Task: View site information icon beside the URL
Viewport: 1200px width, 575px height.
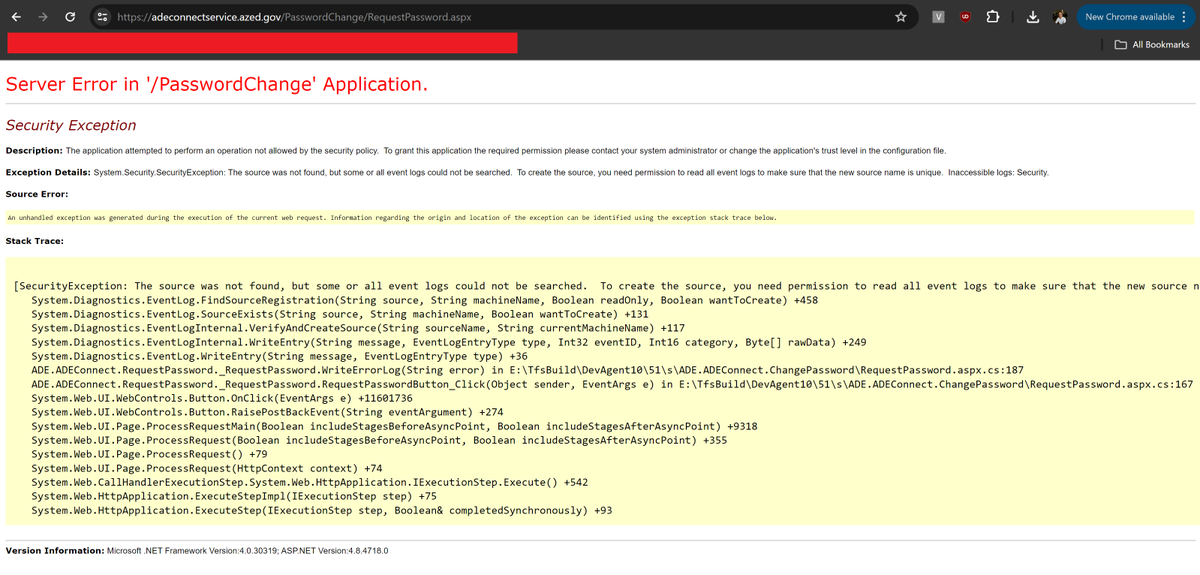Action: (100, 17)
